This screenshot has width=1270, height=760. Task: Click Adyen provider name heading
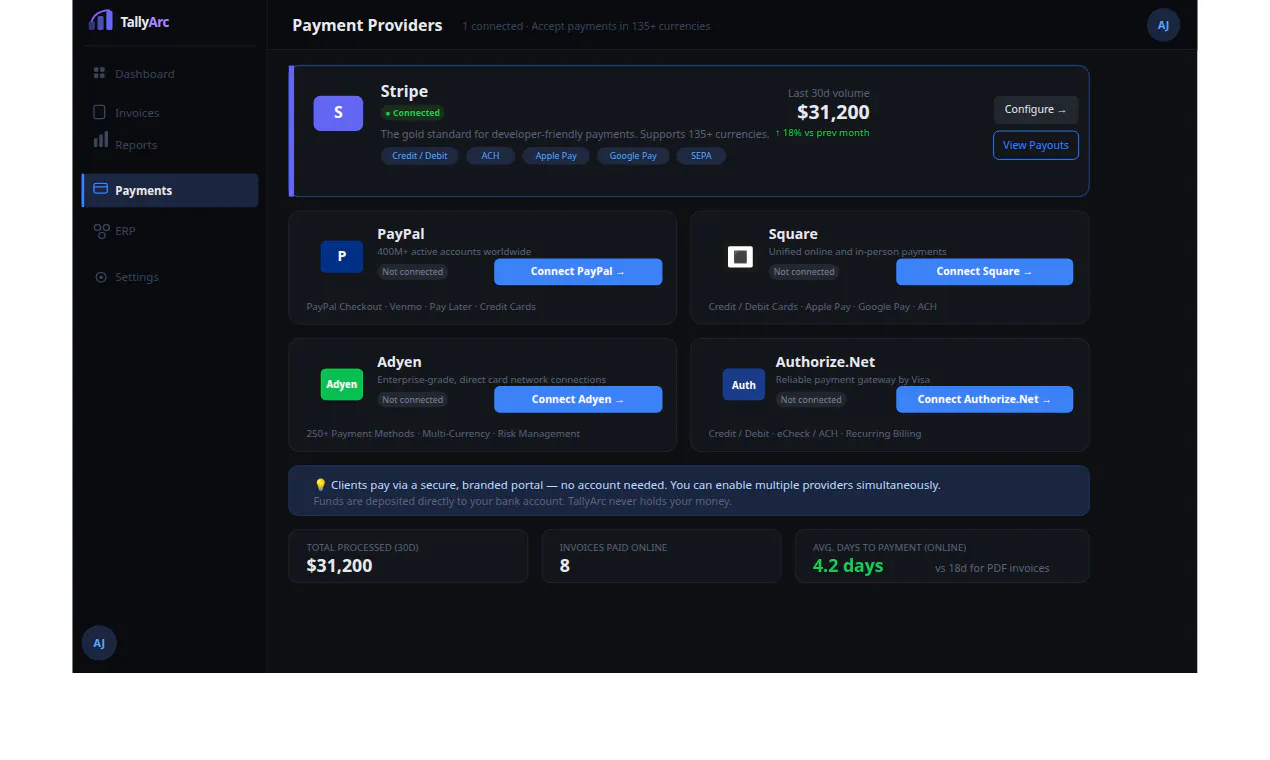point(399,362)
